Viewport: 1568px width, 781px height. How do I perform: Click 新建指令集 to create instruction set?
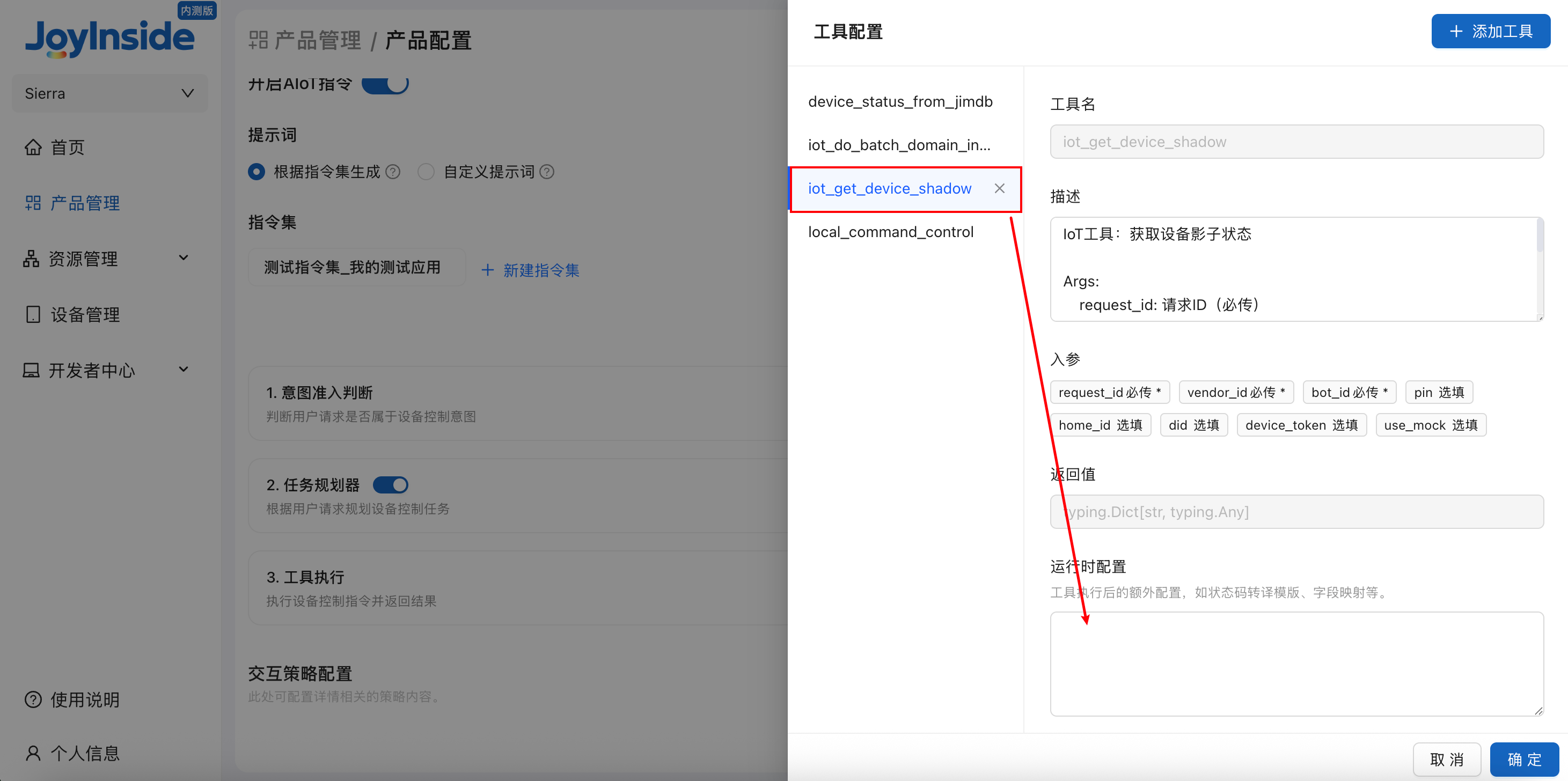tap(530, 270)
